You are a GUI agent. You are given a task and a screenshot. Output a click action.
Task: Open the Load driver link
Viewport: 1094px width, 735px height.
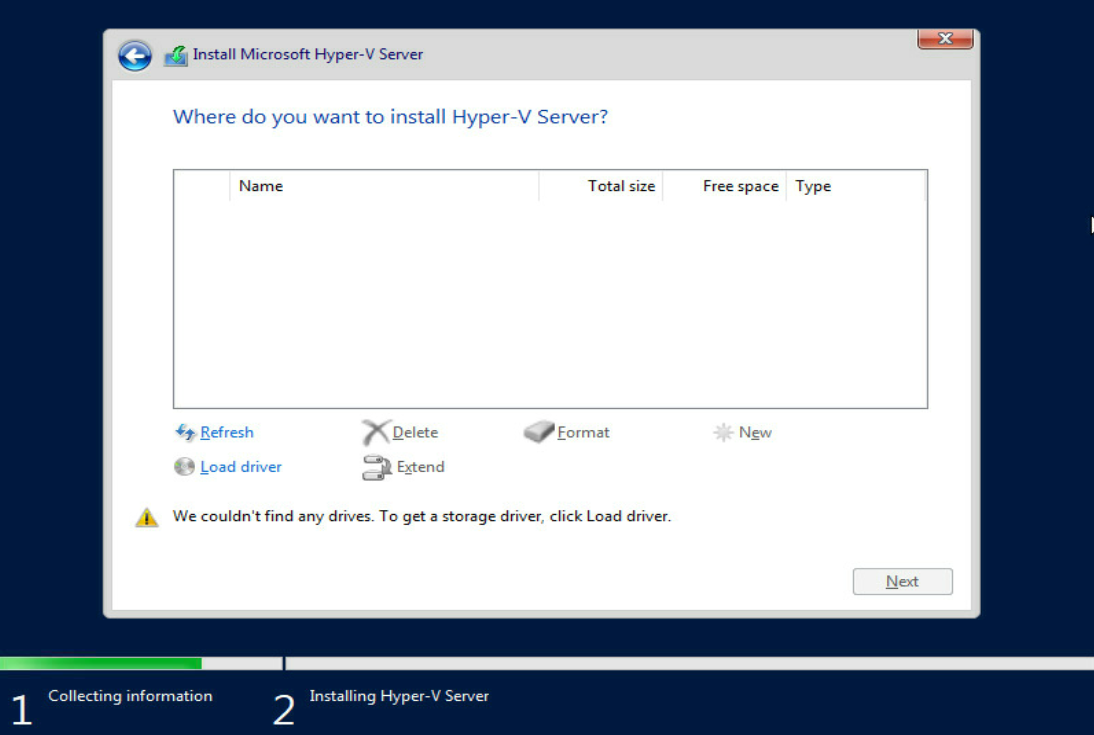(x=241, y=466)
